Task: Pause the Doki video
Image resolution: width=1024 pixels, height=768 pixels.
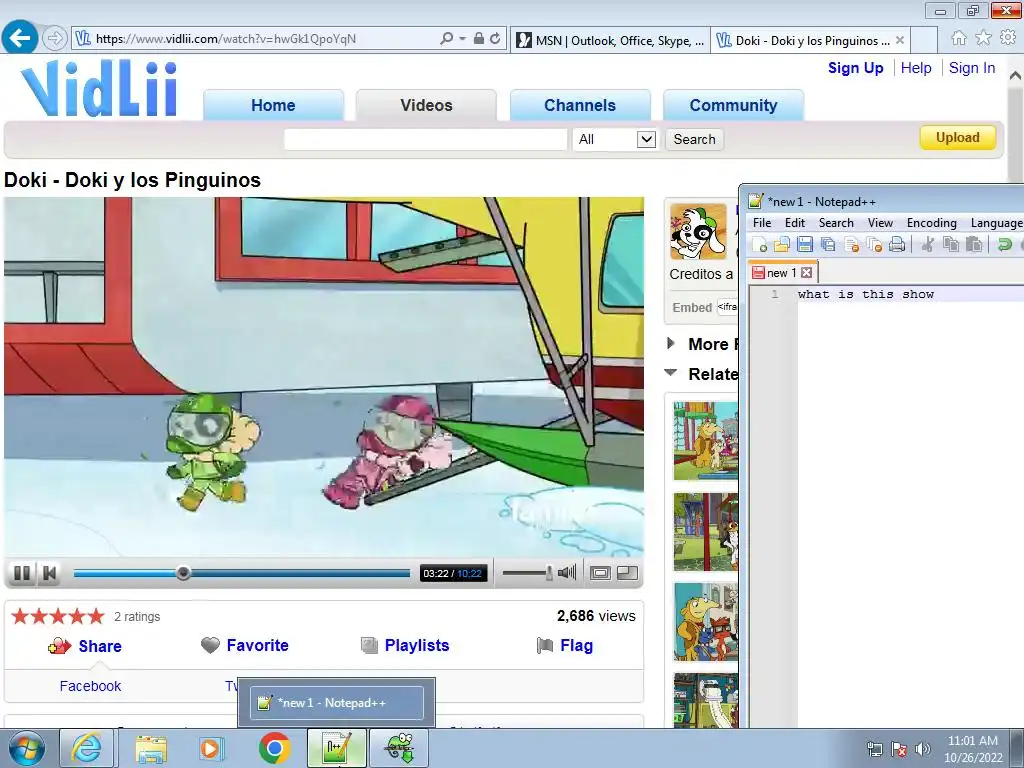Action: (x=22, y=573)
